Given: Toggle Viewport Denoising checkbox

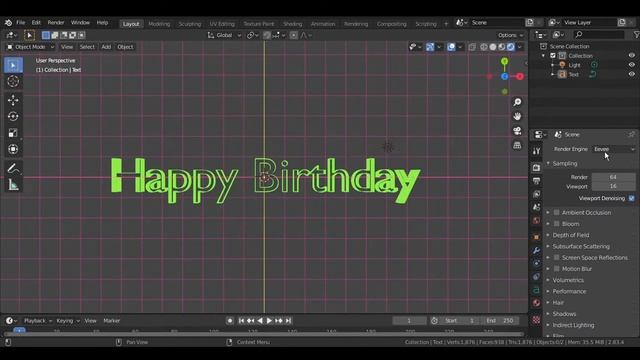Looking at the screenshot, I should (632, 198).
